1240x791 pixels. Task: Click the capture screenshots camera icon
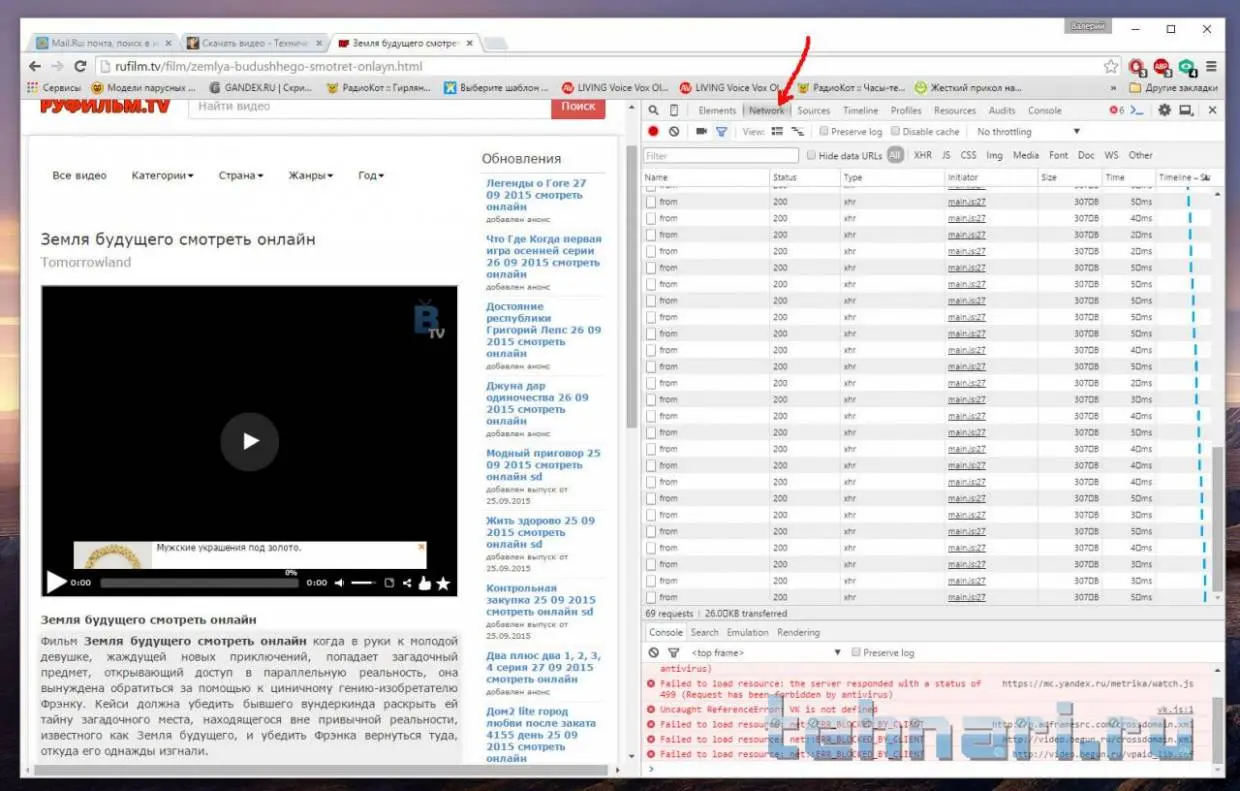coord(701,132)
